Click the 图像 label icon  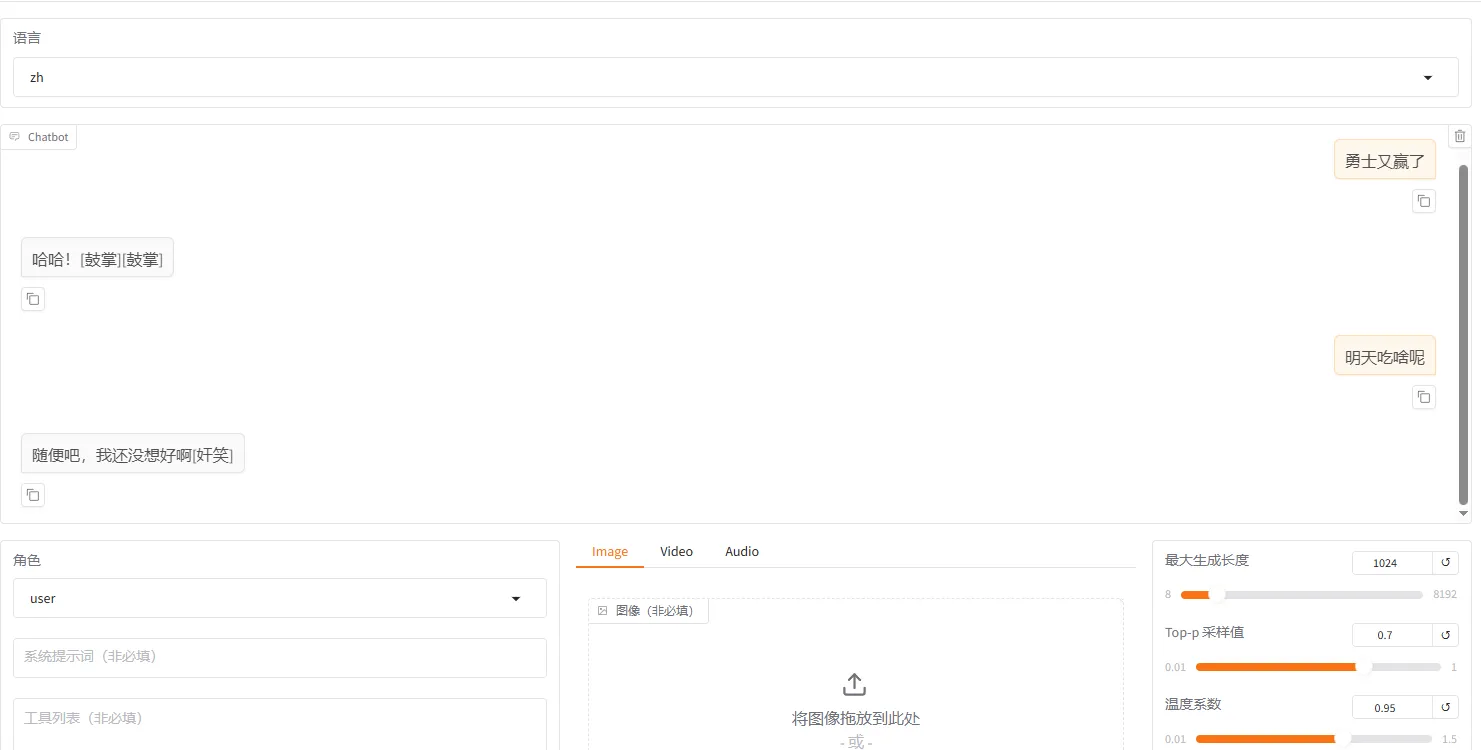coord(602,610)
